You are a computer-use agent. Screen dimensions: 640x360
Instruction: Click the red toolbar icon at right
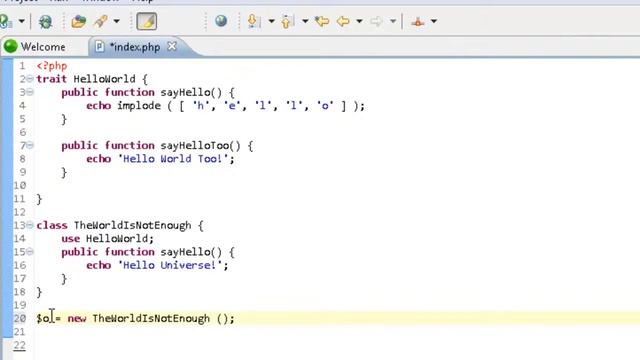click(x=418, y=21)
